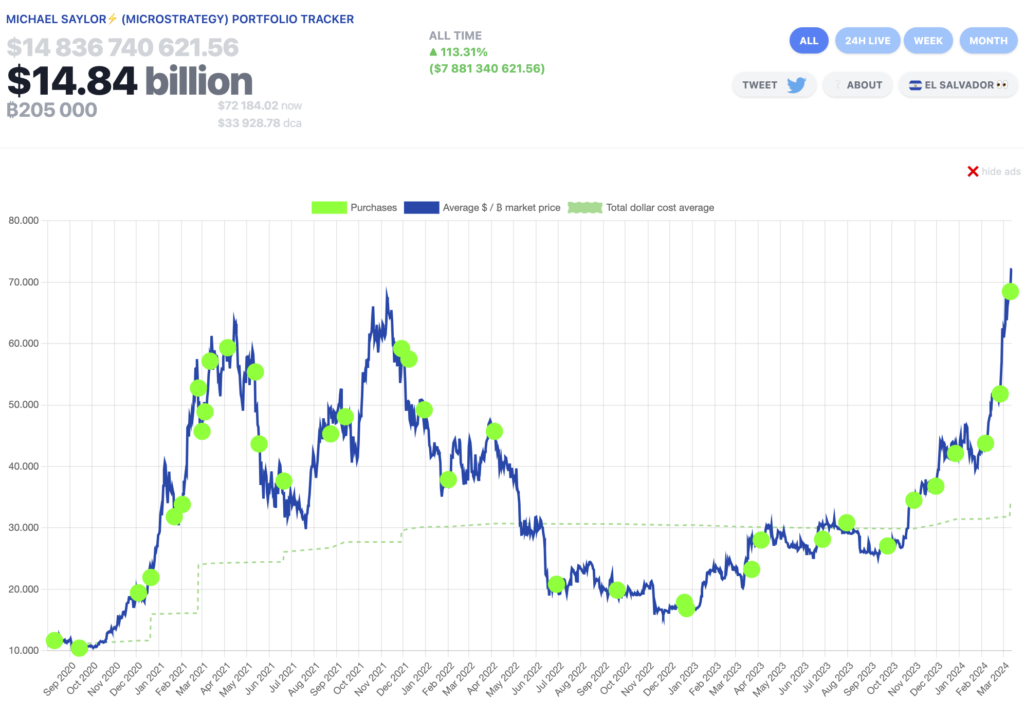
Task: Show the MONTH range
Action: [x=988, y=41]
